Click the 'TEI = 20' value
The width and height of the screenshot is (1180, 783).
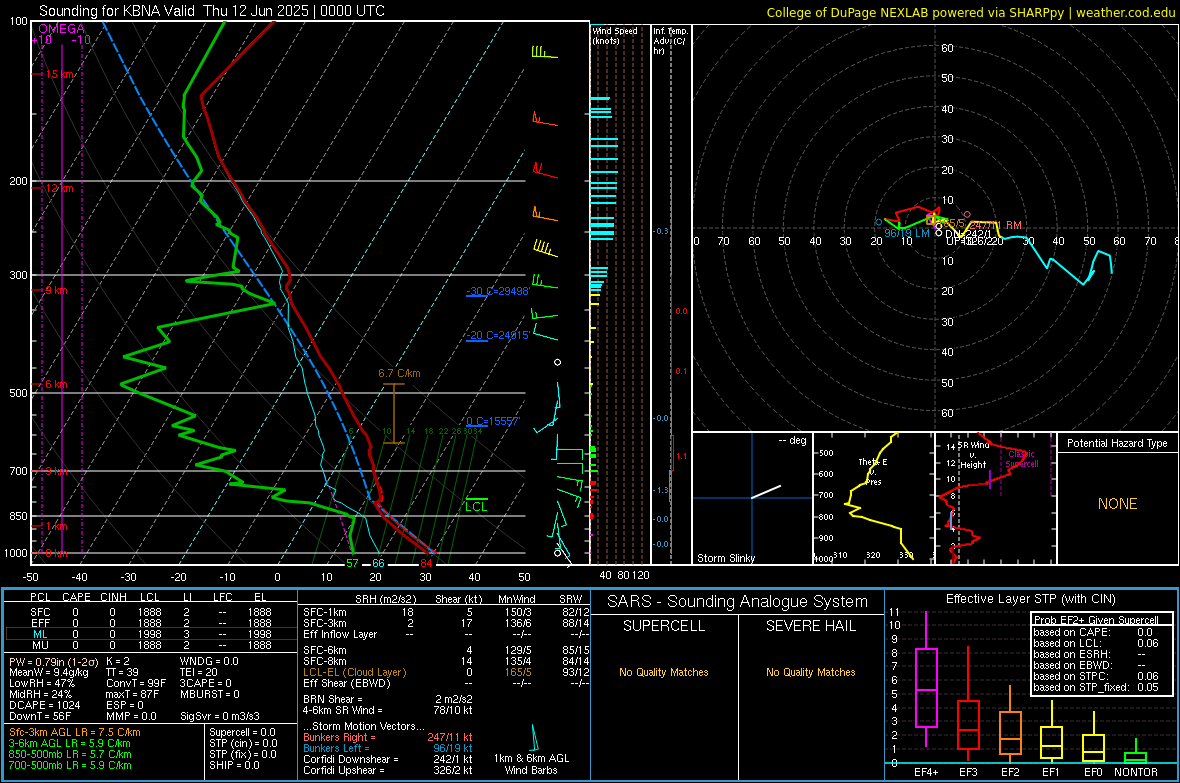tap(199, 672)
